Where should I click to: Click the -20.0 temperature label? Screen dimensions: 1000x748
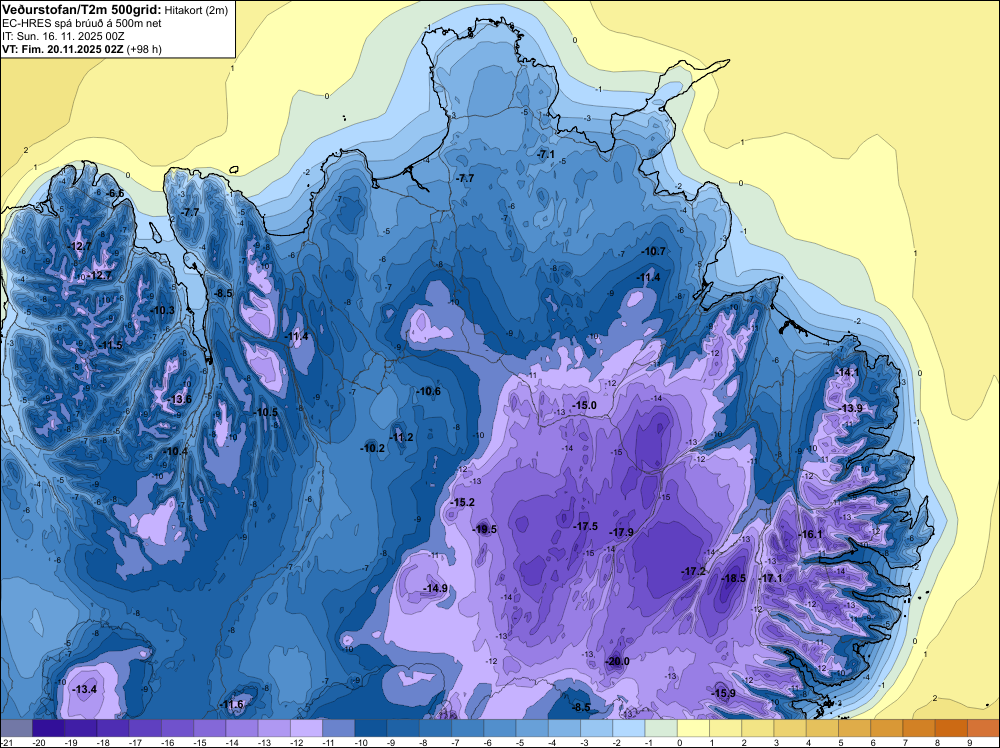(617, 661)
